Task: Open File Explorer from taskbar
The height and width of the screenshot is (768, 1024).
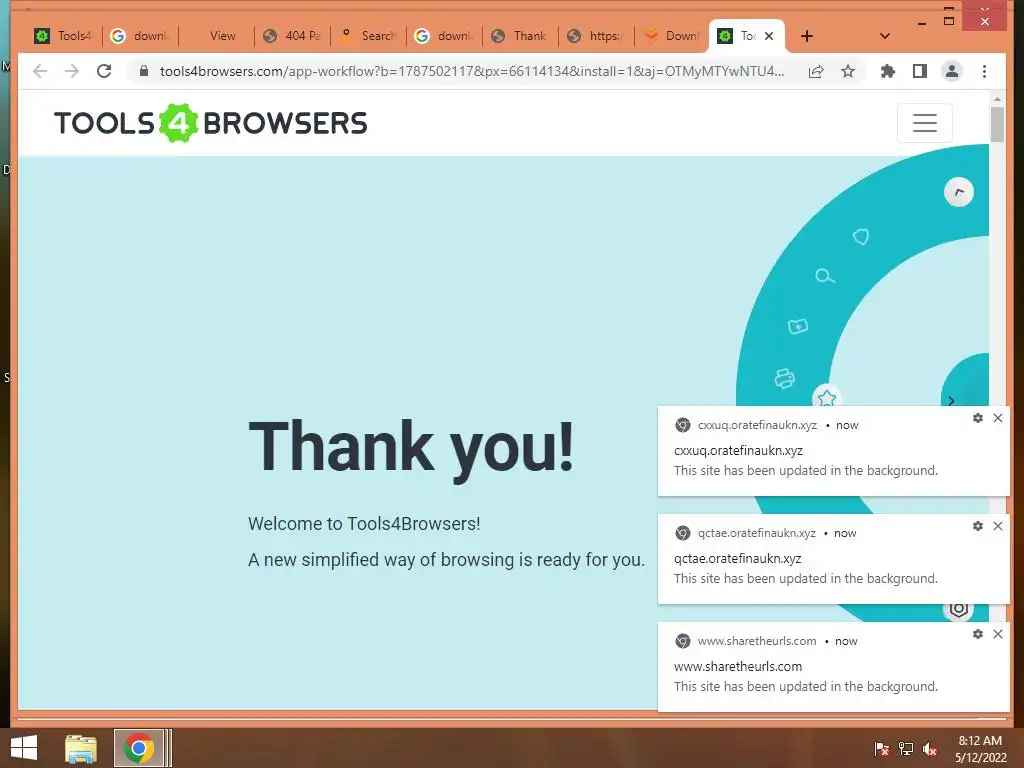Action: [80, 748]
